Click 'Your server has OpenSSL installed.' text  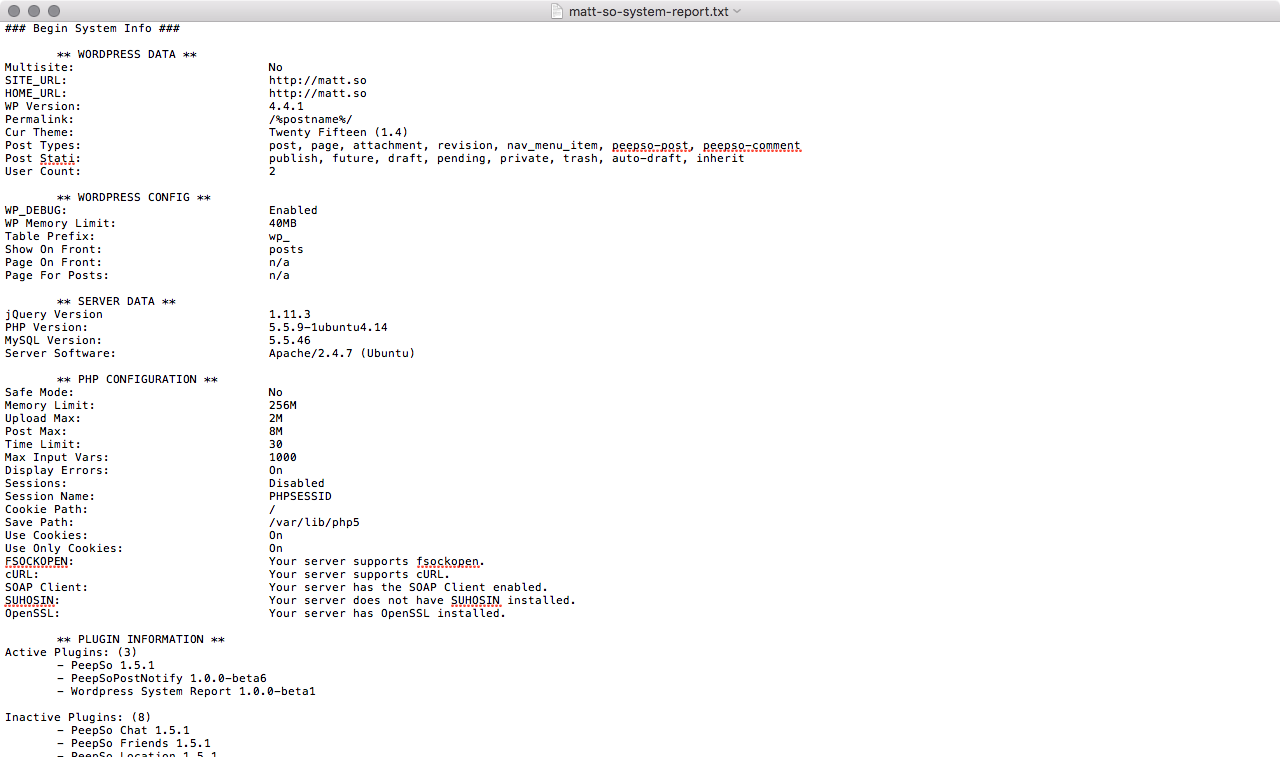(388, 613)
